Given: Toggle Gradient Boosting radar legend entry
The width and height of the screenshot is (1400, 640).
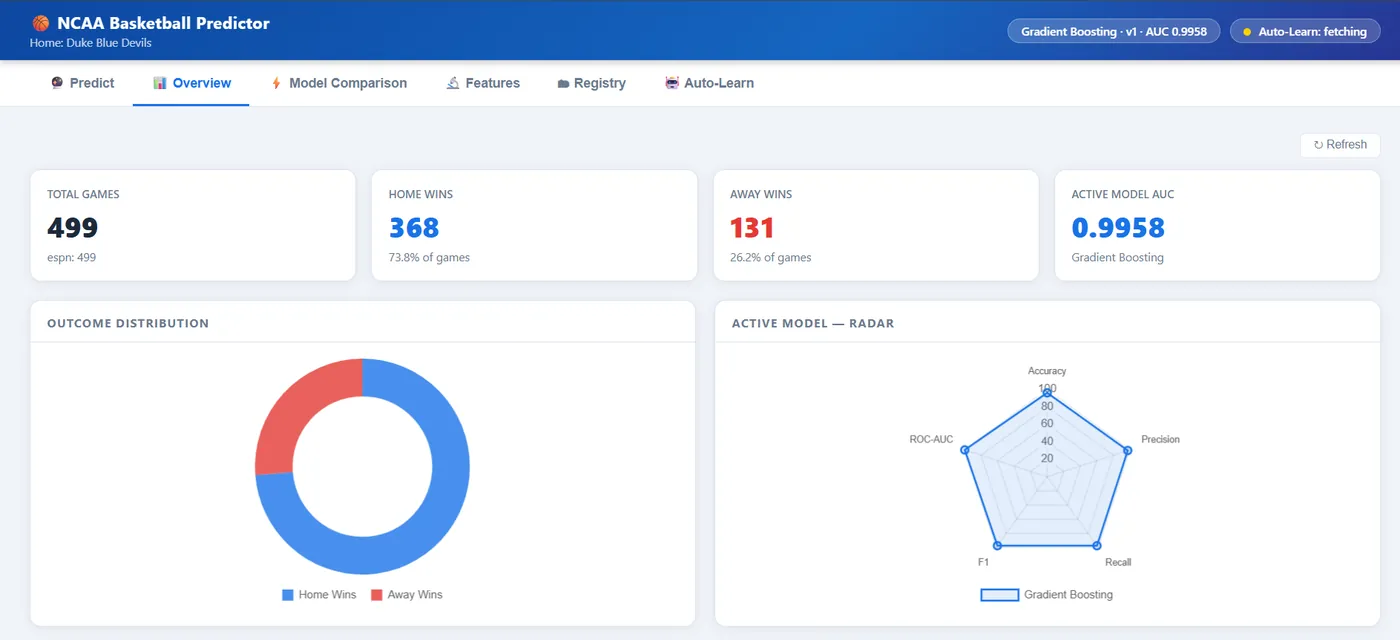Looking at the screenshot, I should tap(1047, 595).
